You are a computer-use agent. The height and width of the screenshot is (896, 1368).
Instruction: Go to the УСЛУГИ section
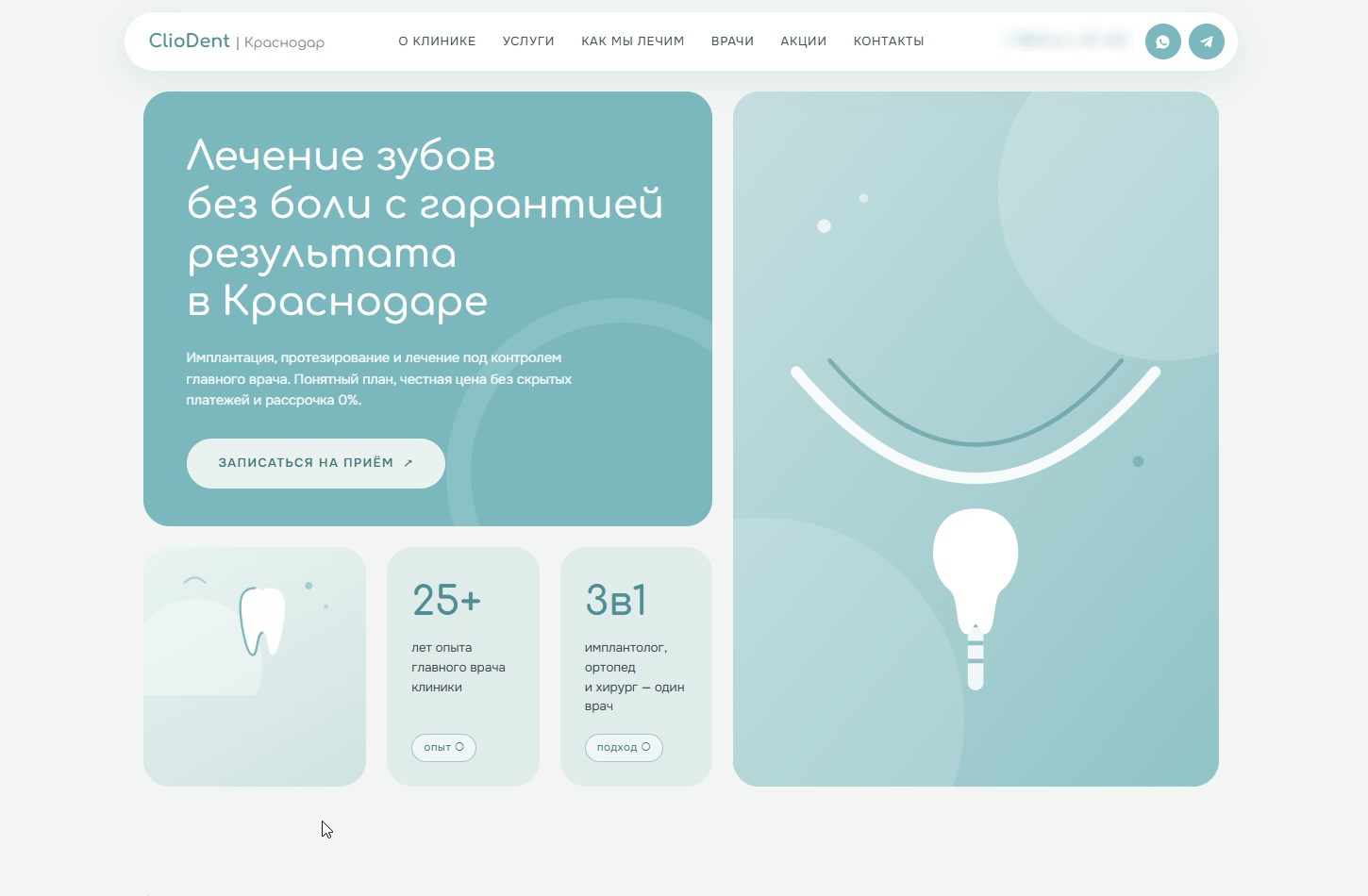[528, 41]
